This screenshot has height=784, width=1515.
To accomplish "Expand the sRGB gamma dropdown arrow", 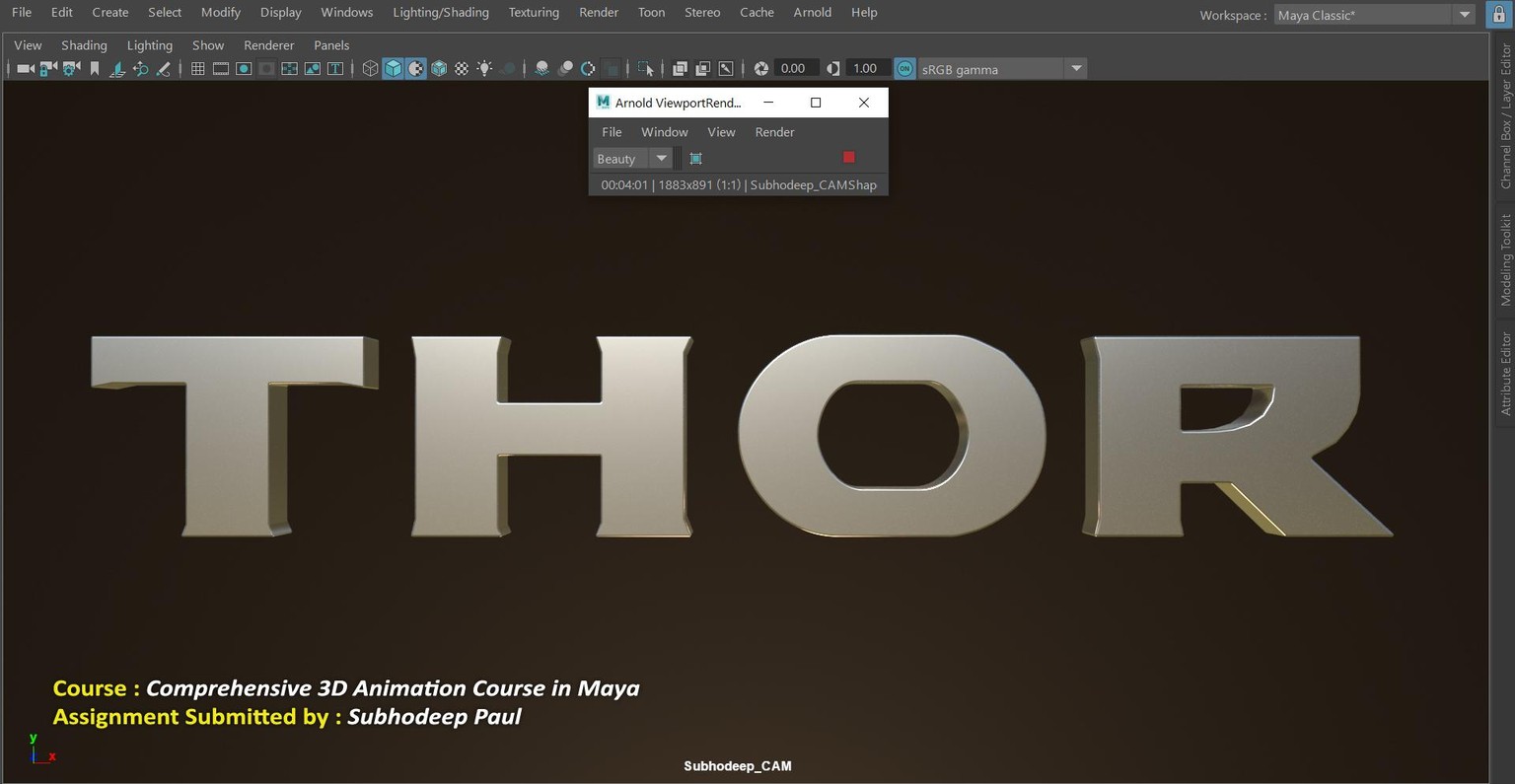I will coord(1076,69).
